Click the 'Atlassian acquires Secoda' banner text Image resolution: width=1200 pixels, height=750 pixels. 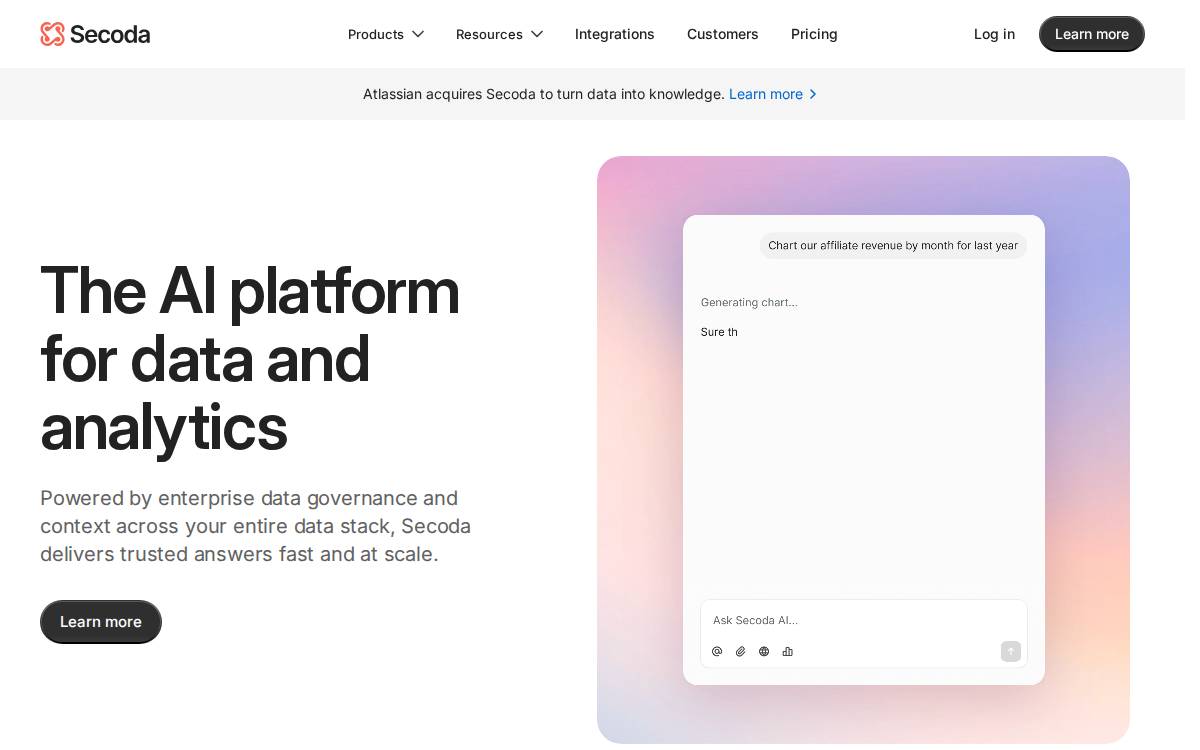pyautogui.click(x=544, y=94)
